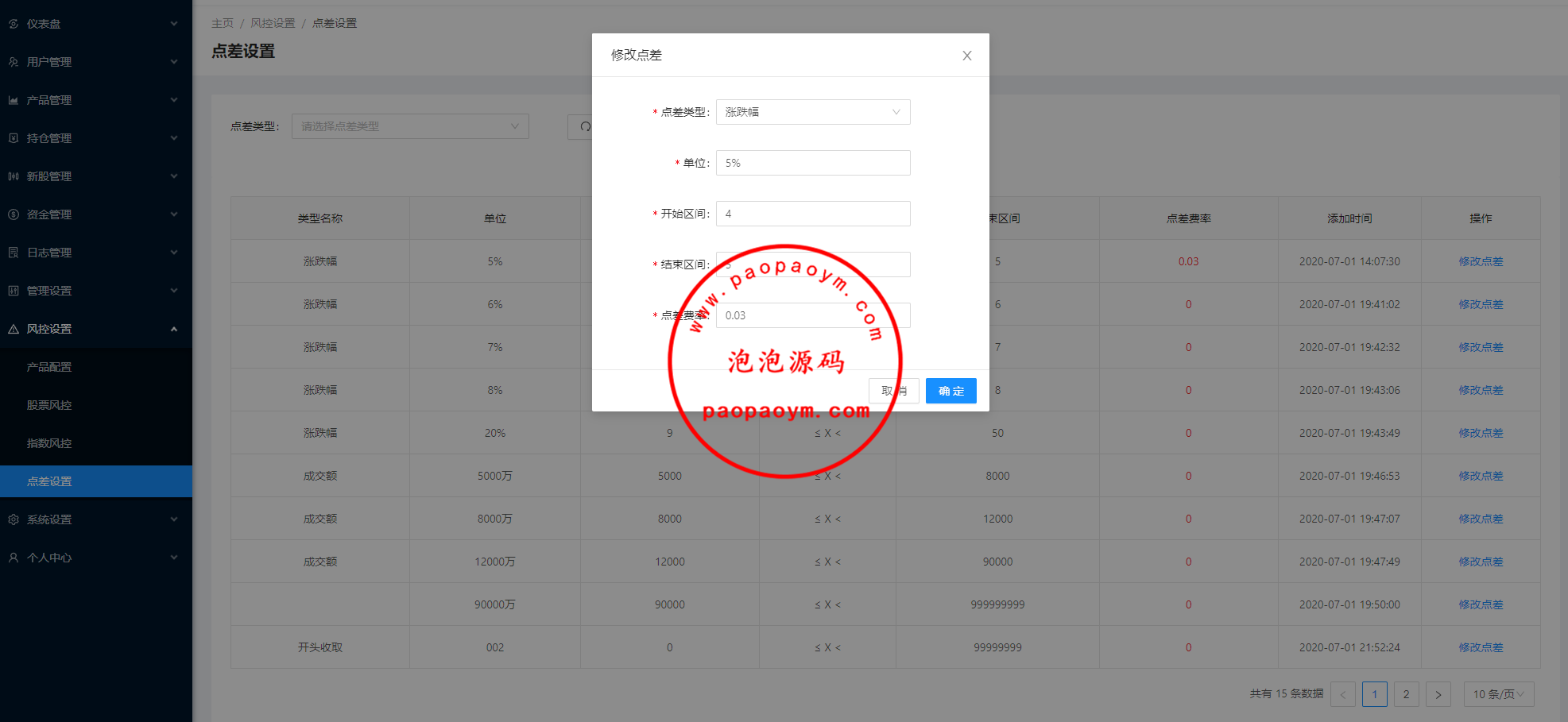Go to next page arrow in pagination
Screen dimensions: 1568x722
[x=1438, y=694]
